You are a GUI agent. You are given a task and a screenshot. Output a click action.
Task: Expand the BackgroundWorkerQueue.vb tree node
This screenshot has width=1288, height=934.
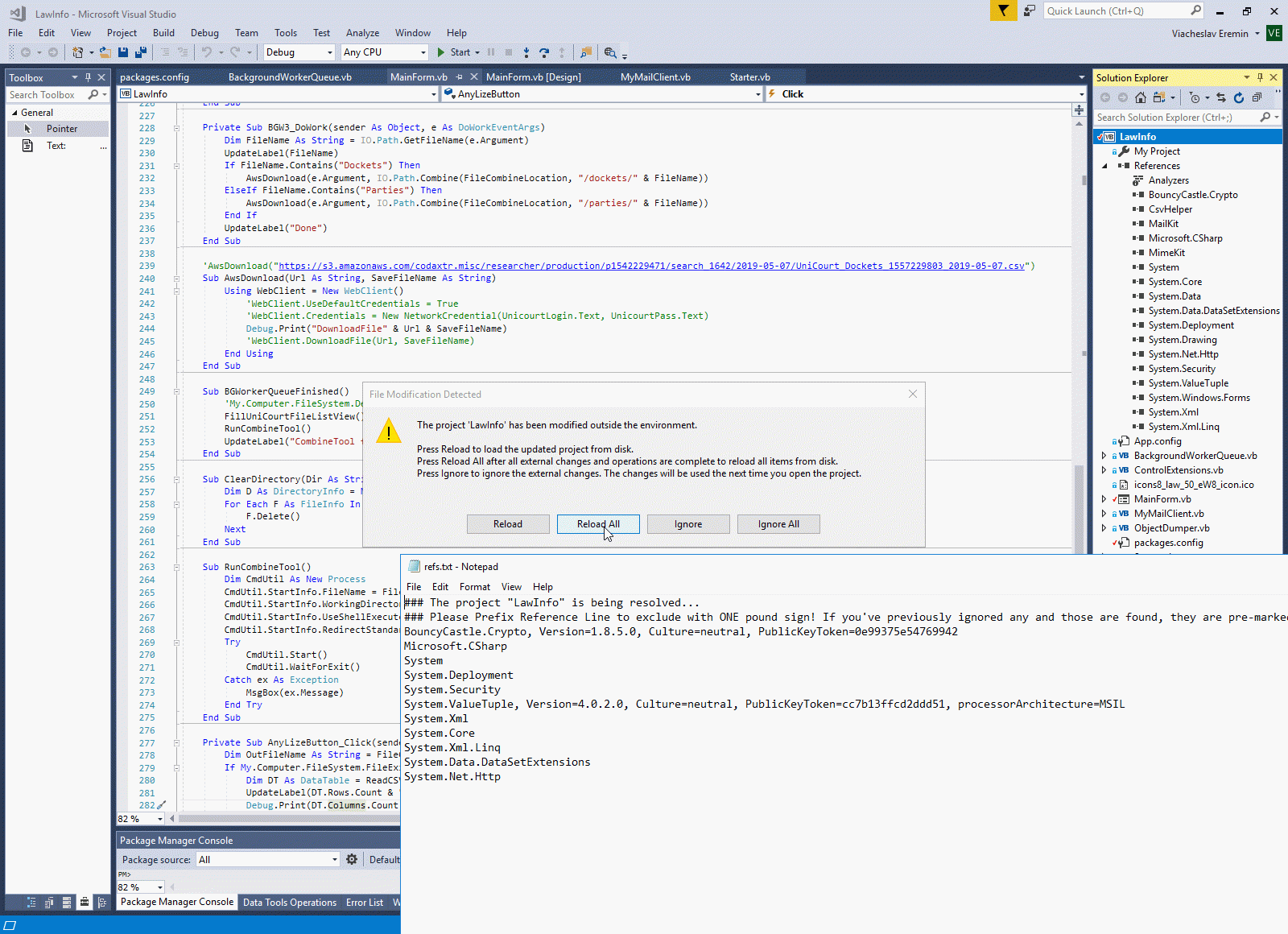1104,456
